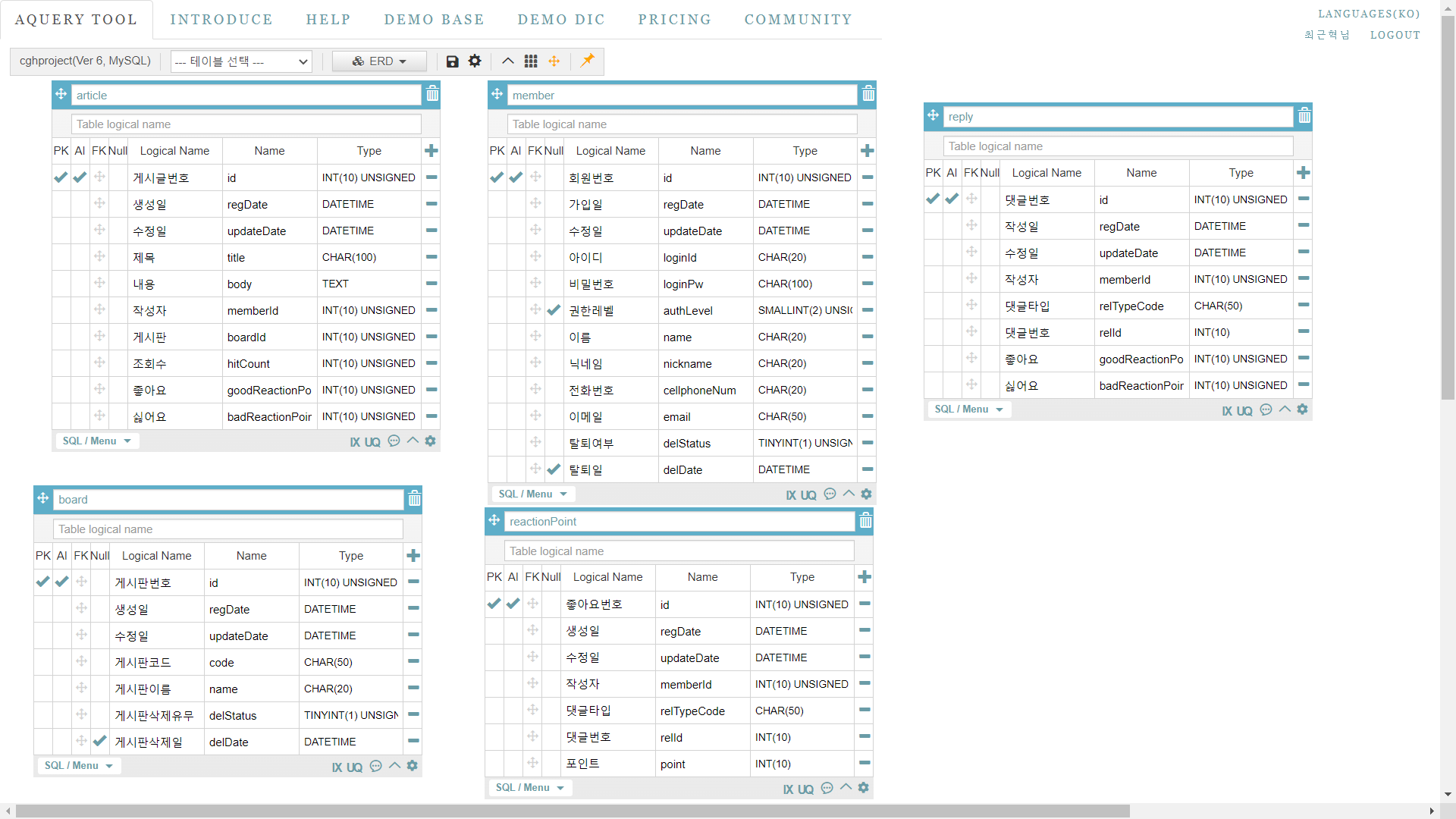Image resolution: width=1456 pixels, height=819 pixels.
Task: Open the table selection dropdown
Action: coord(241,61)
